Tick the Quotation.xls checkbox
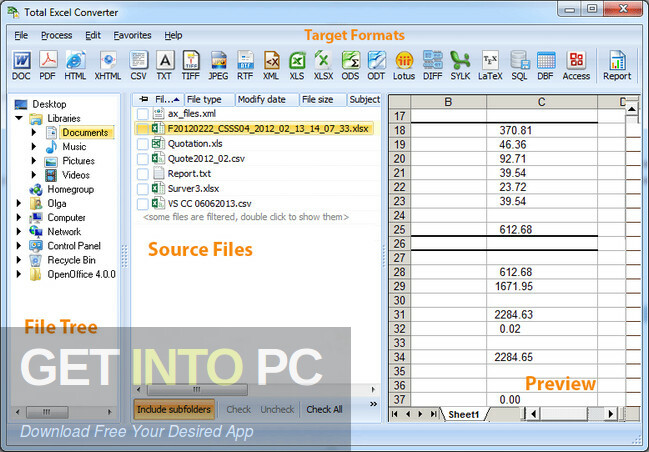 (142, 144)
